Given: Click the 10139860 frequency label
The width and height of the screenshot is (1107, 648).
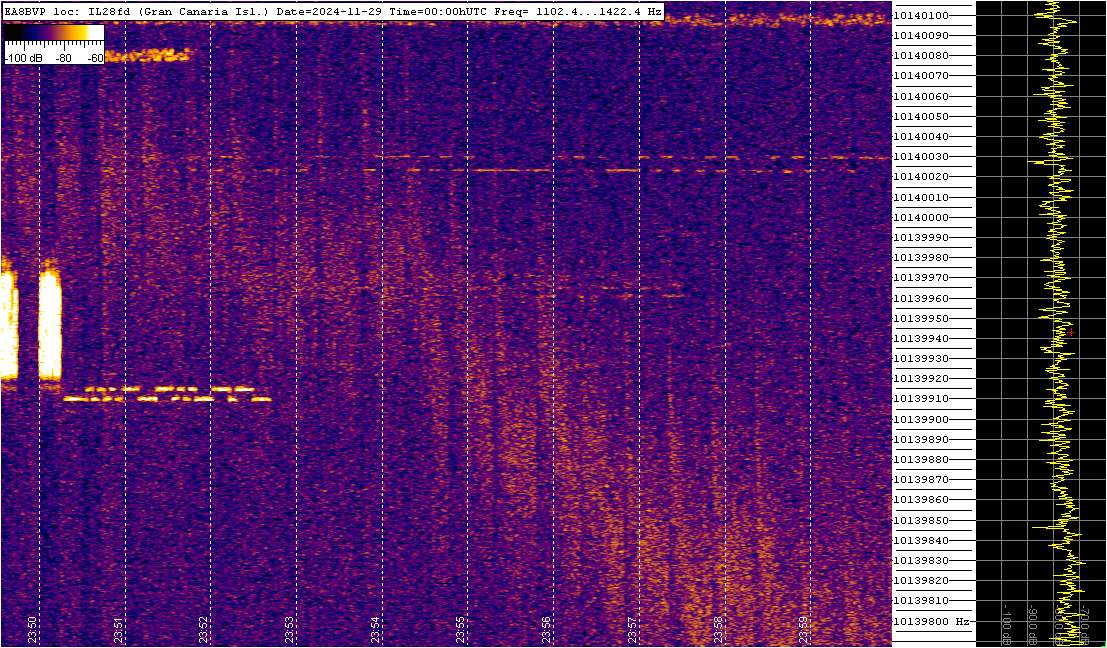Looking at the screenshot, I should coord(921,500).
